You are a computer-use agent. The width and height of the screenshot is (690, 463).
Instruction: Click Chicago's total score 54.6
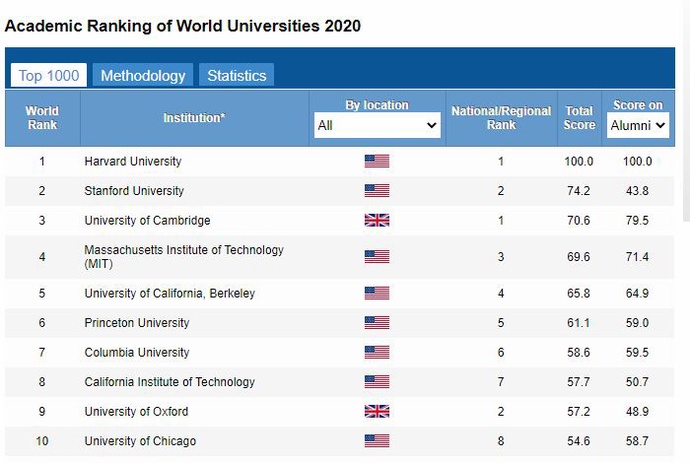coord(579,441)
